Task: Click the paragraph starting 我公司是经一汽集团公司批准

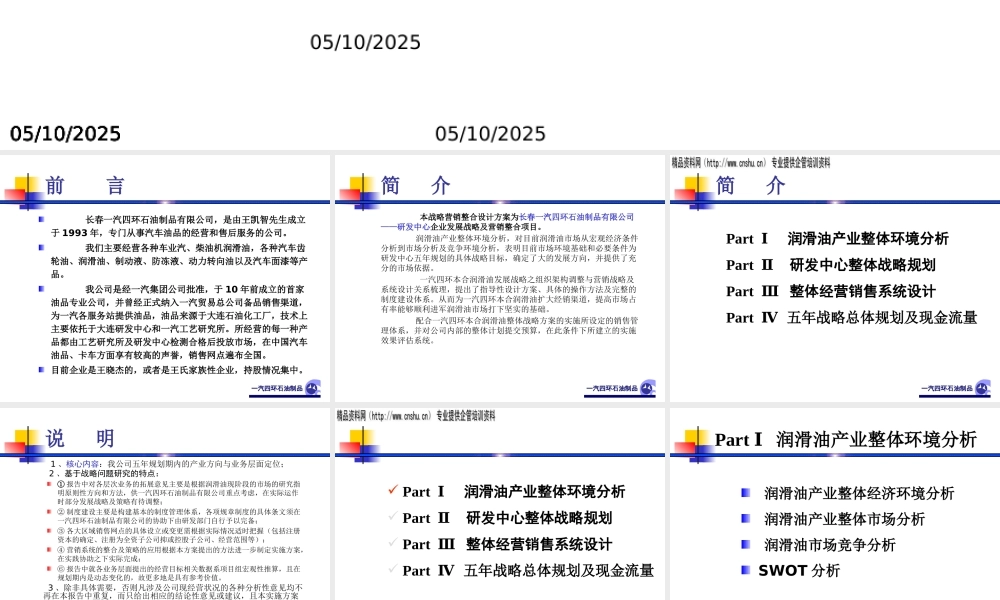Action: 179,322
